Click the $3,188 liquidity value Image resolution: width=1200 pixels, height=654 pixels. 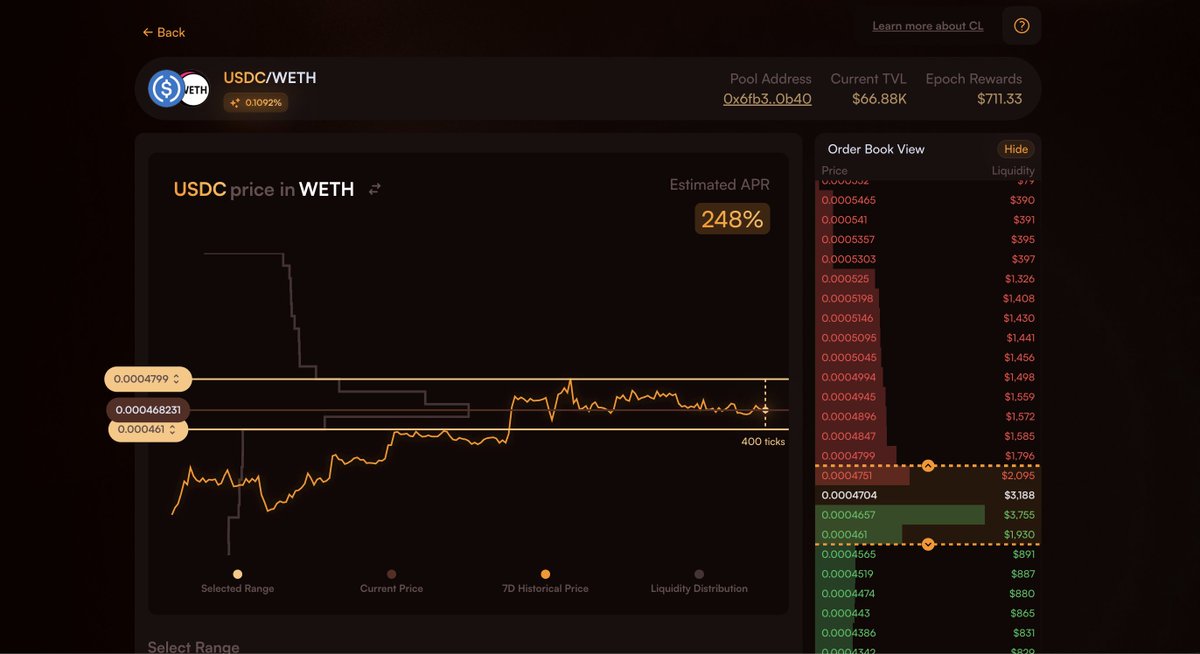[x=1020, y=495]
